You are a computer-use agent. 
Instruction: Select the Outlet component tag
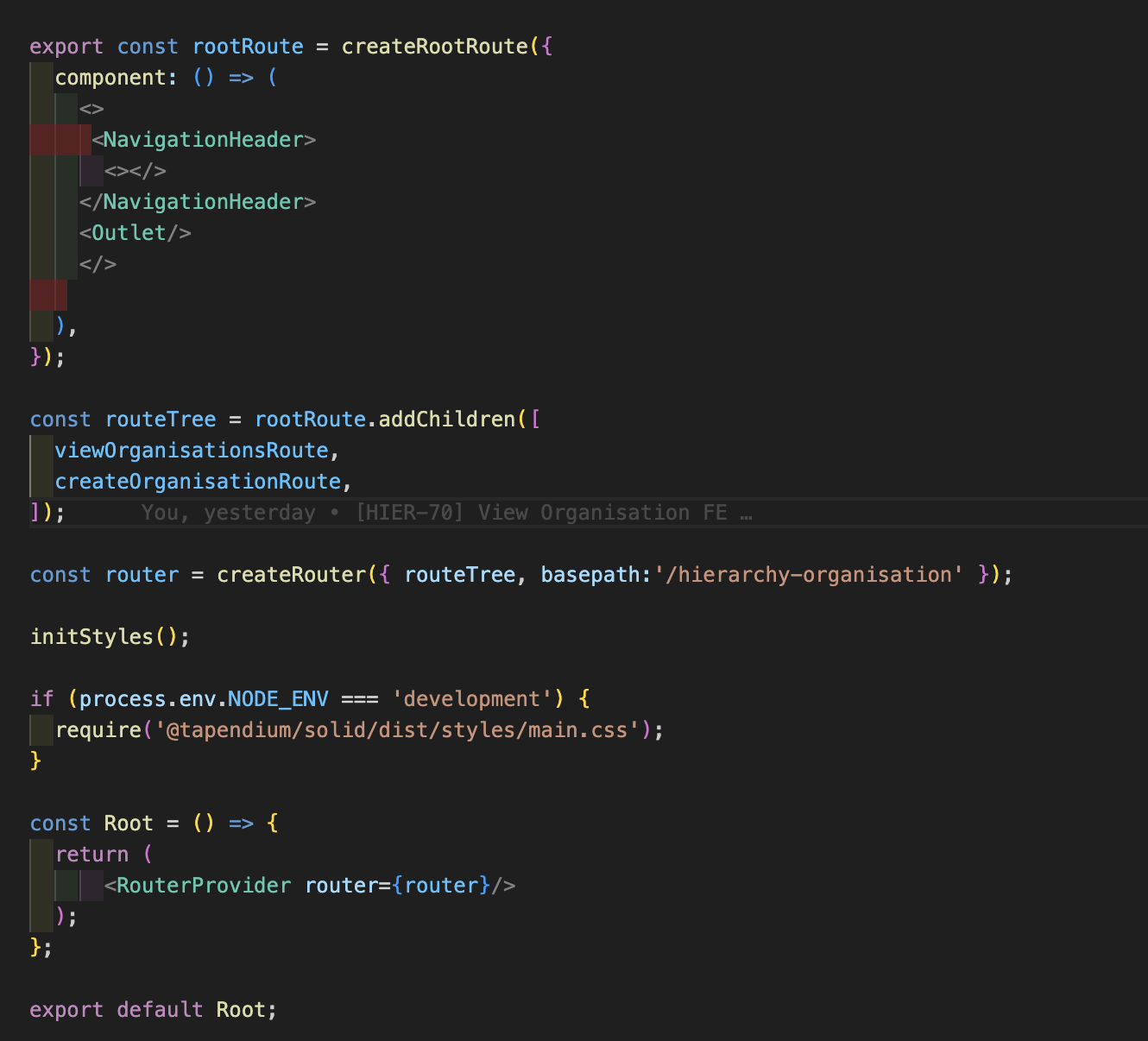136,233
